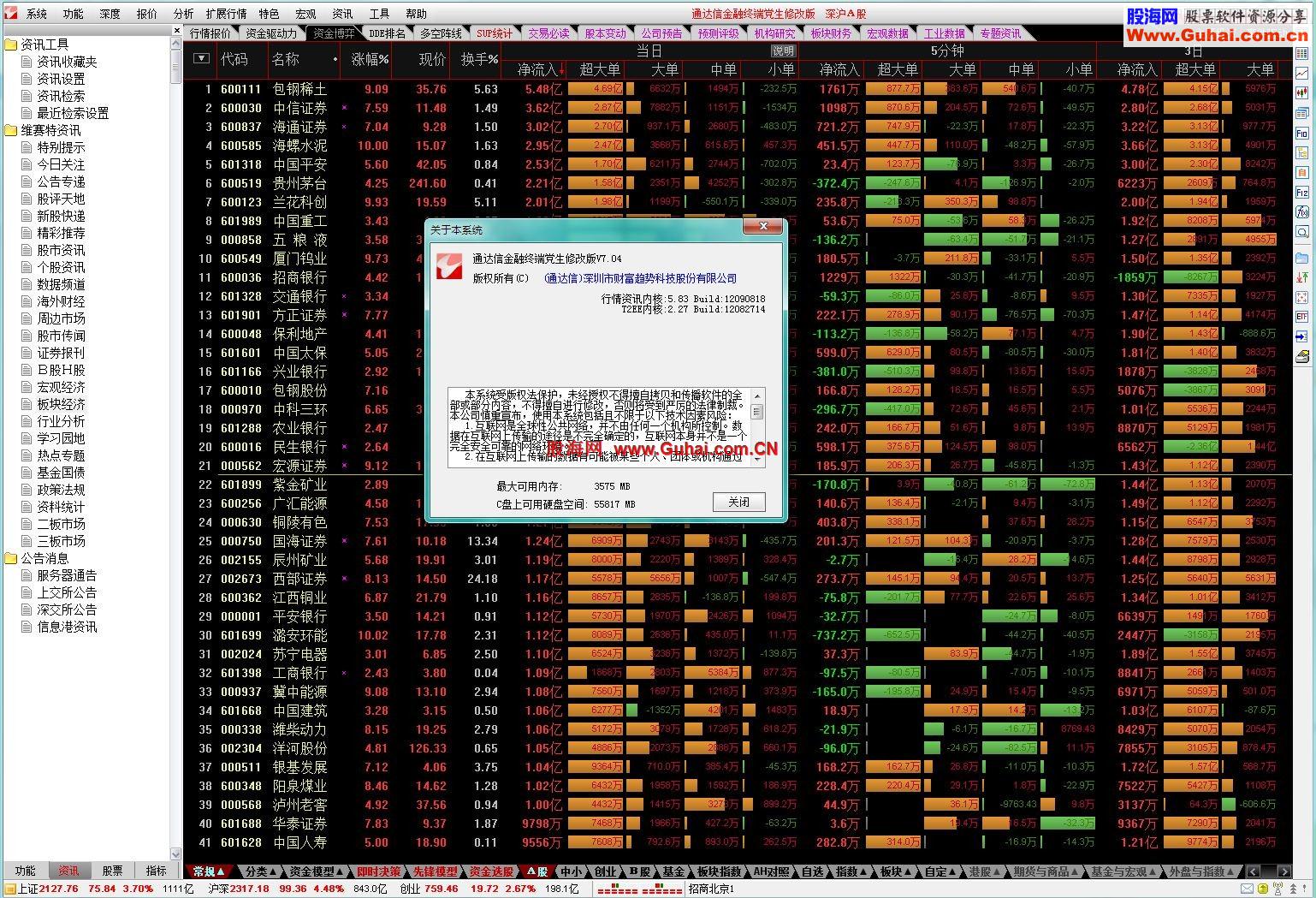Sort by the 换手% column header
The width and height of the screenshot is (1316, 898).
coord(479,59)
